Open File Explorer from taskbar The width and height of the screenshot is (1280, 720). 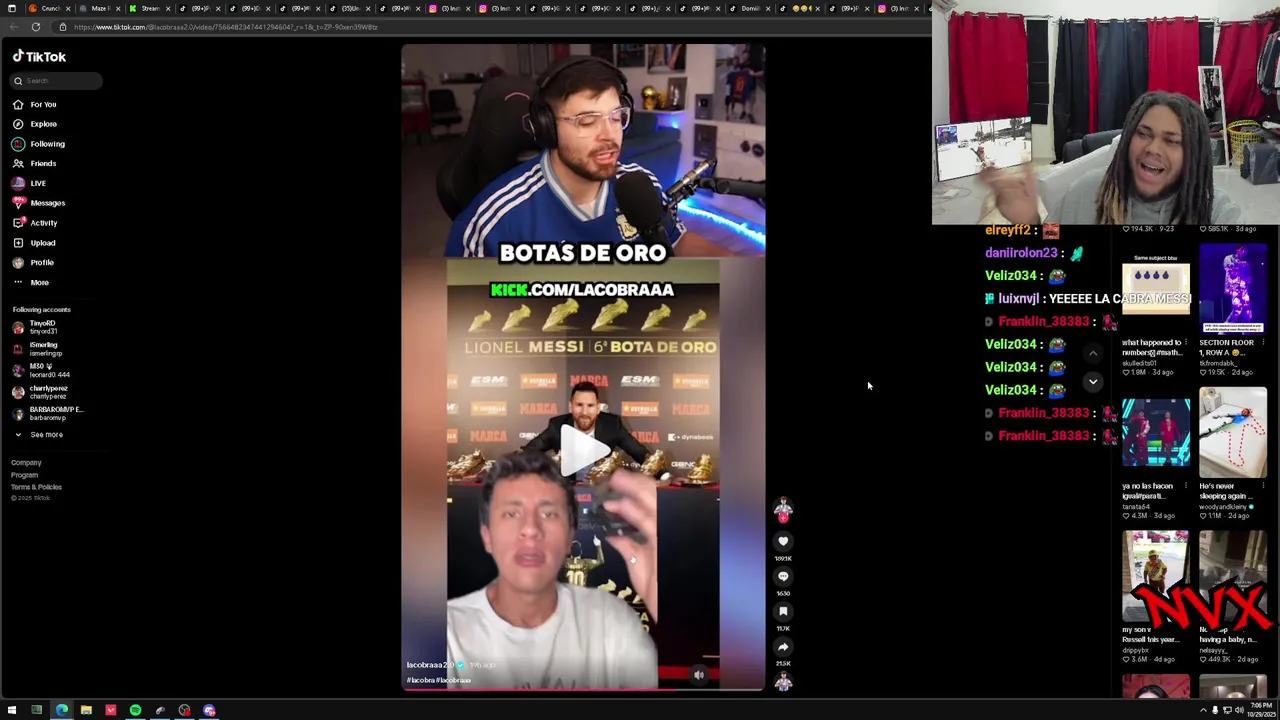pos(86,710)
